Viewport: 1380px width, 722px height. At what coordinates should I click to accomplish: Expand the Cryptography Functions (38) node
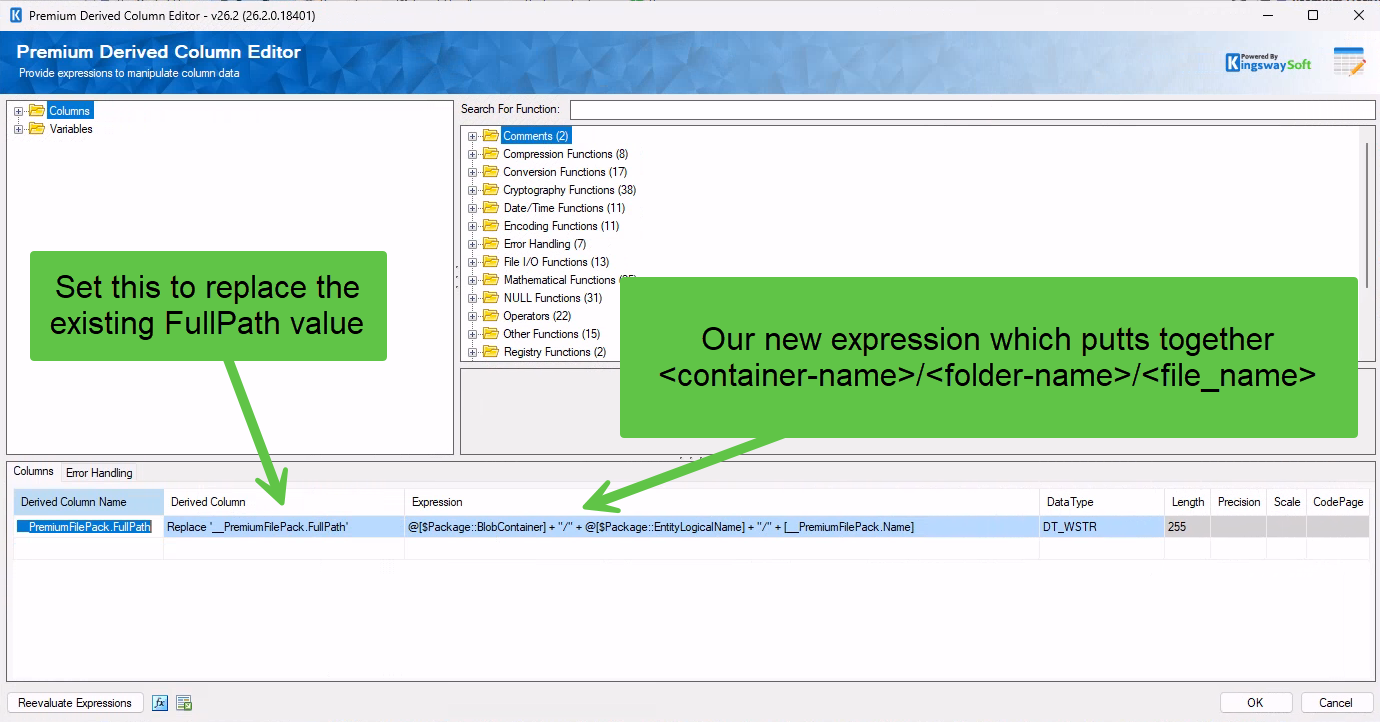(x=473, y=190)
